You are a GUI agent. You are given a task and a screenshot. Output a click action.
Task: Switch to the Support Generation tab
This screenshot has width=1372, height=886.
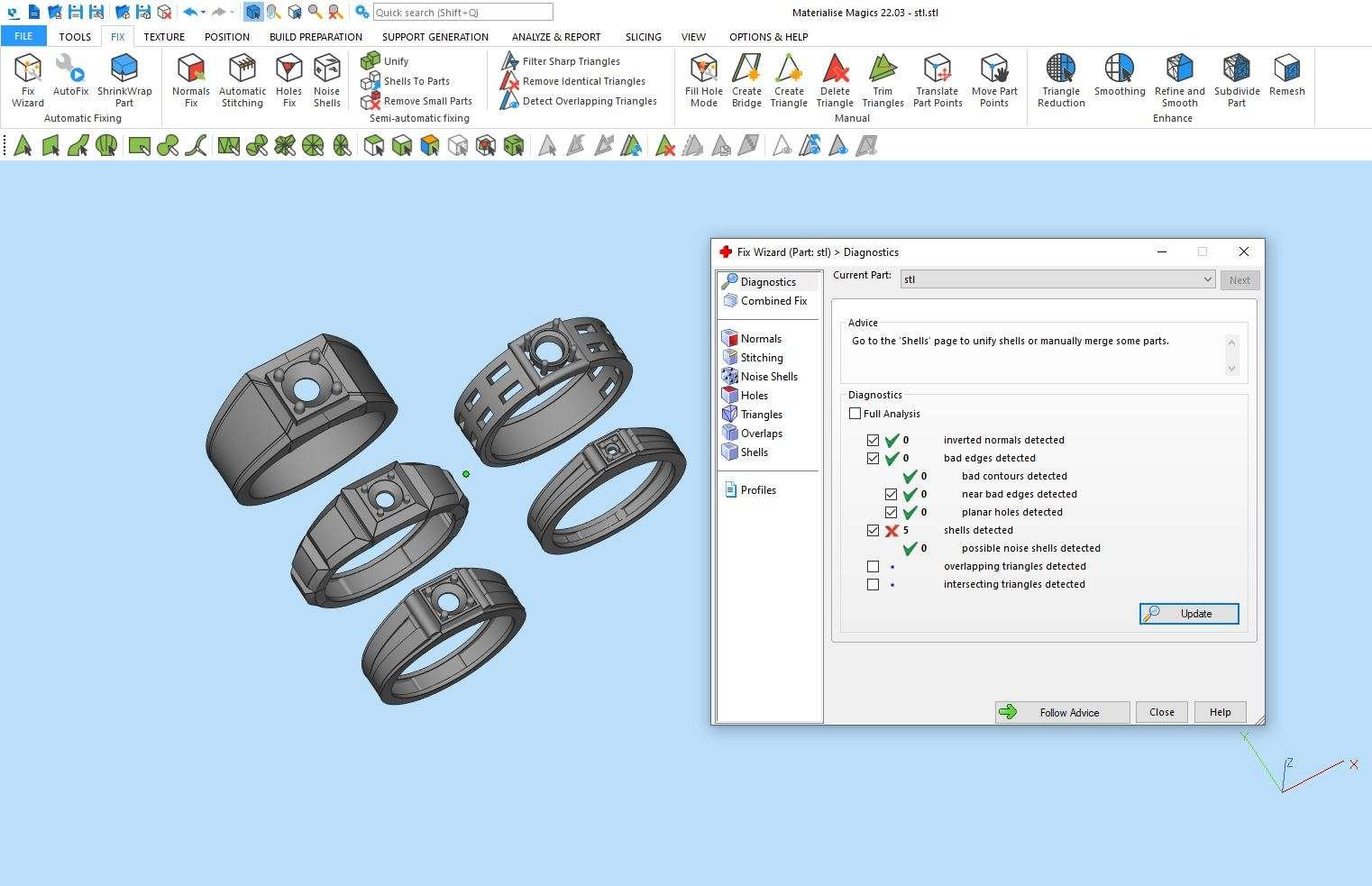(434, 37)
